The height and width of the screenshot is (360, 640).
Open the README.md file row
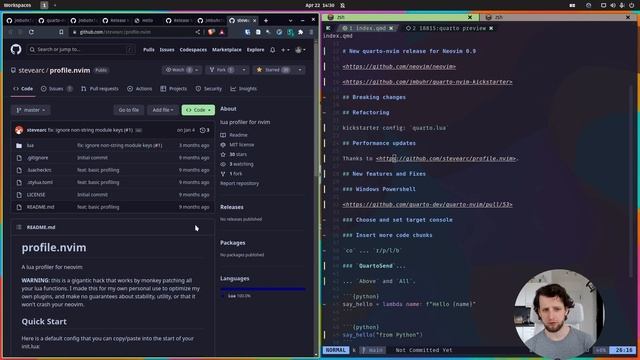pos(112,207)
